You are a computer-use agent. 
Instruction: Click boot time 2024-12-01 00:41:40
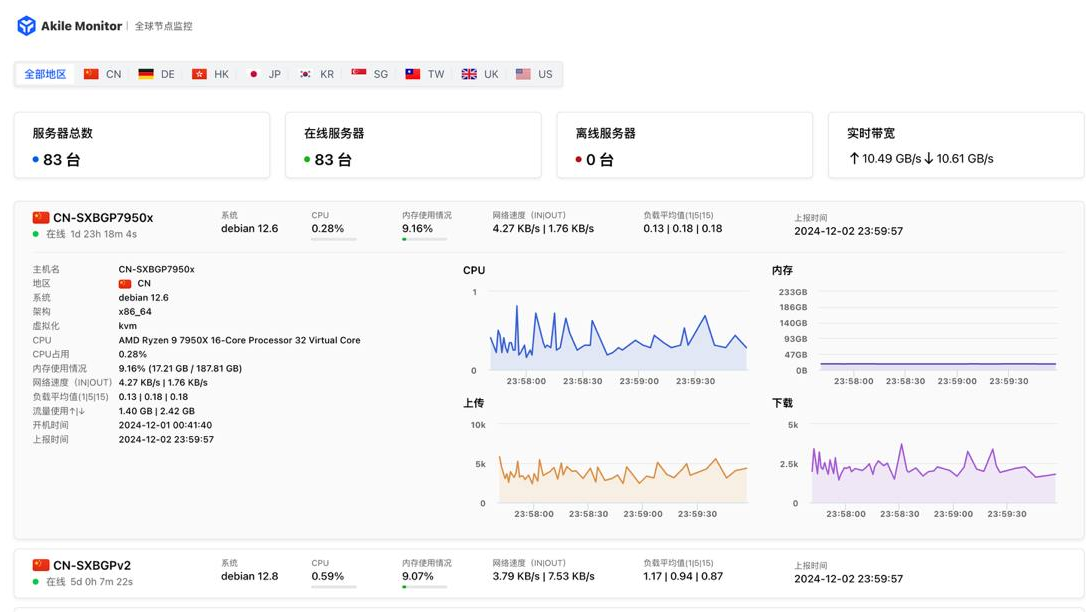[x=165, y=425]
